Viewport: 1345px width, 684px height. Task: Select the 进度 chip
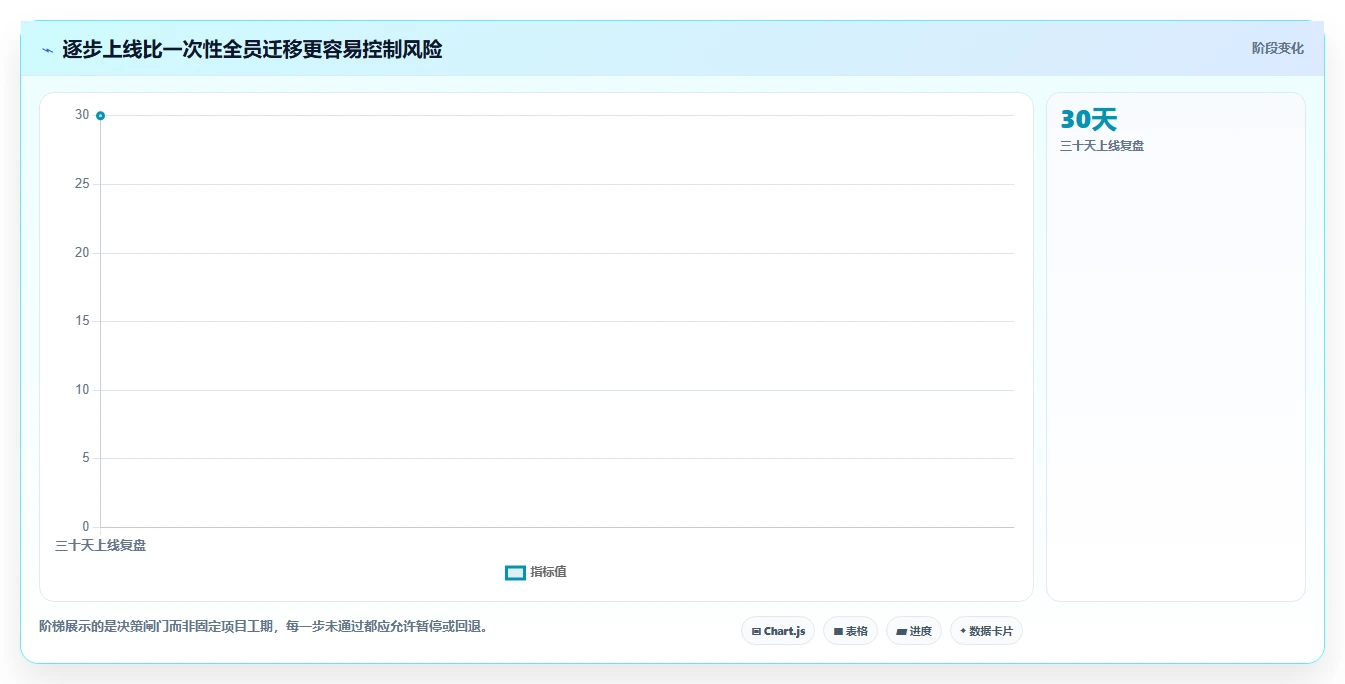(x=914, y=631)
